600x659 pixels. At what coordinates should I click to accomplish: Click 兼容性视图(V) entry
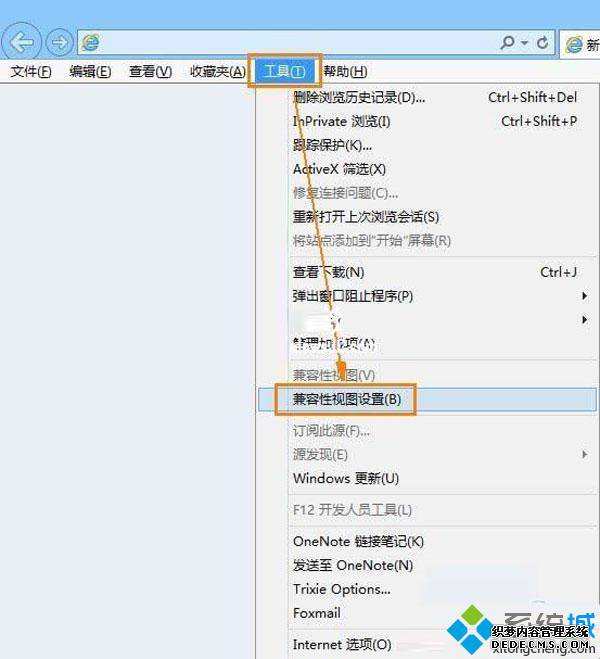tap(427, 375)
